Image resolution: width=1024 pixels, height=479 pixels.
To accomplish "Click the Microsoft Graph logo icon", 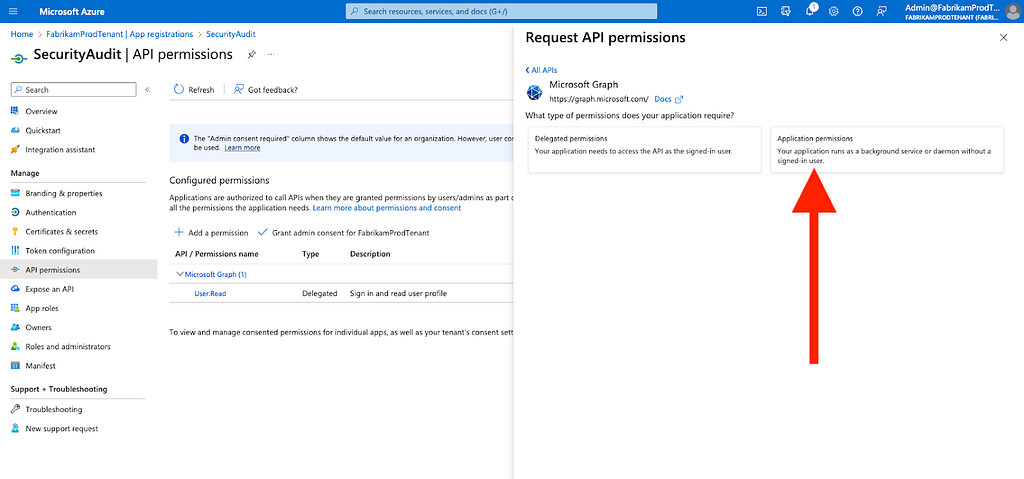I will click(x=534, y=92).
